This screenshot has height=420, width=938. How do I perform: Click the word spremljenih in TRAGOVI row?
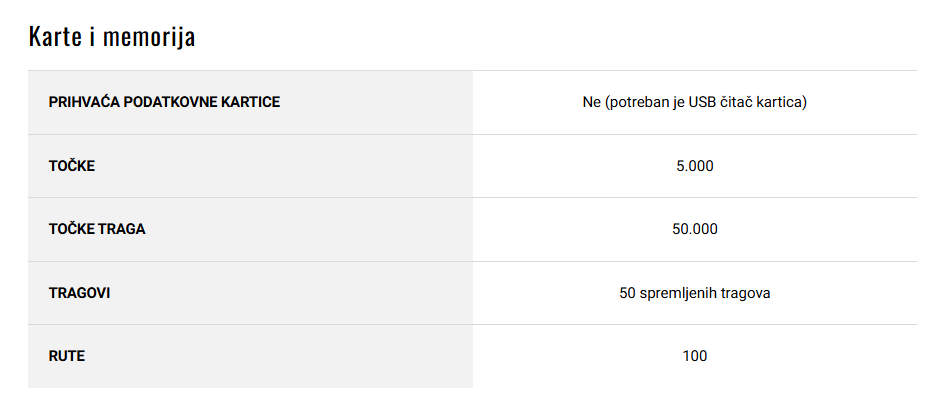point(677,294)
